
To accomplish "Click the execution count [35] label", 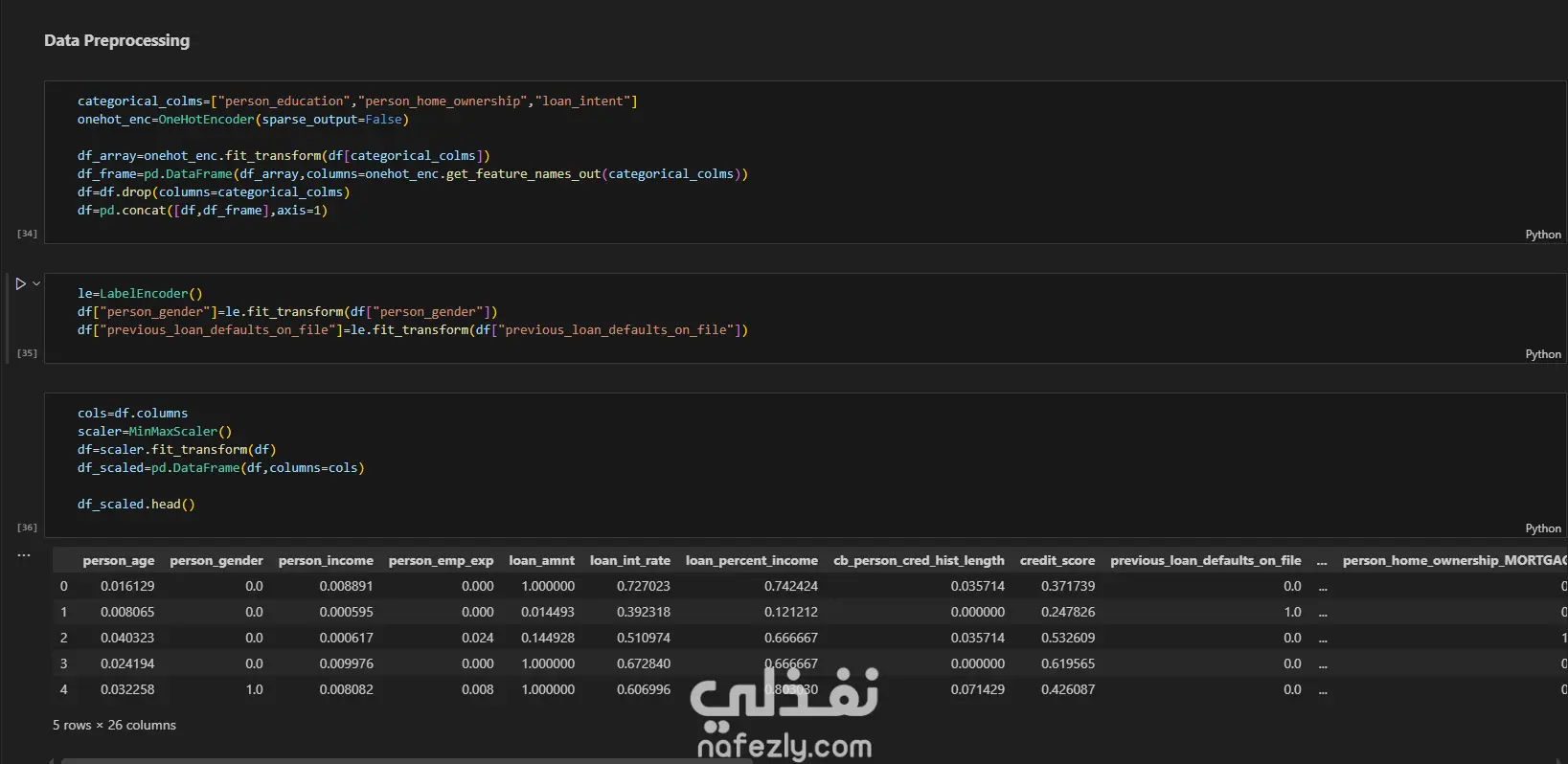I will click(27, 353).
